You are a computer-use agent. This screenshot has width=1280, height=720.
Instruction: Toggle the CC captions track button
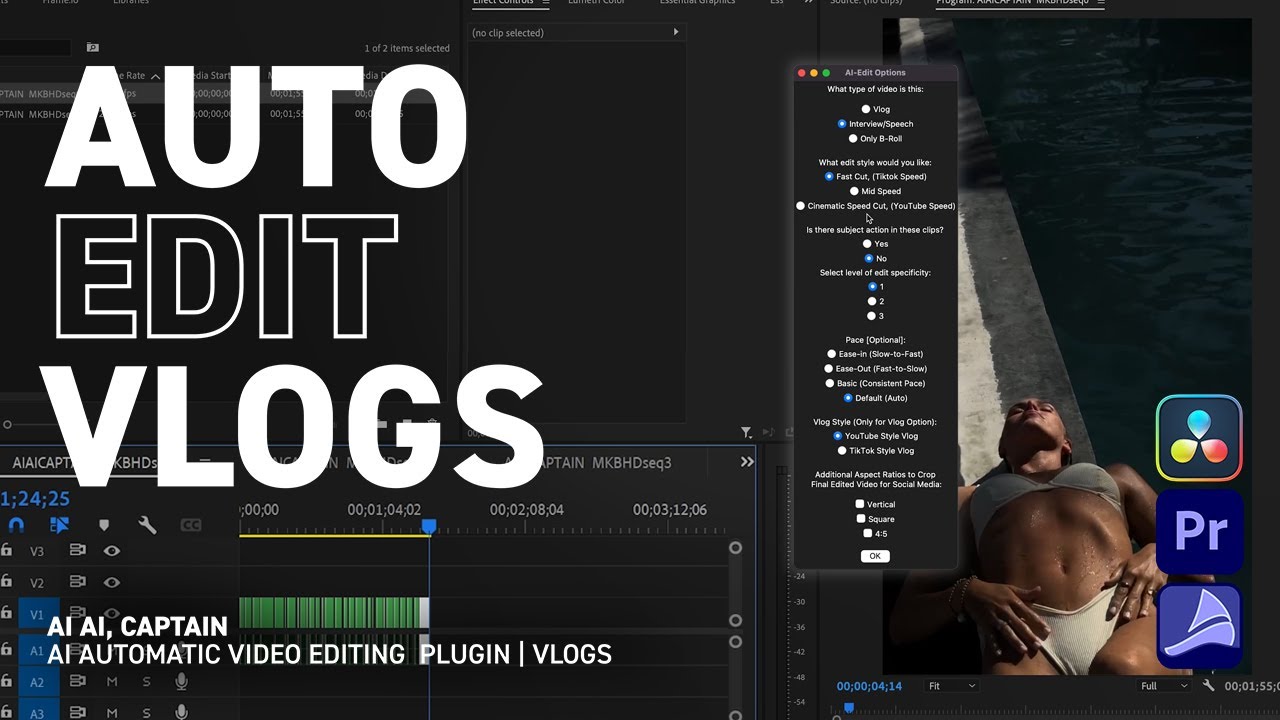tap(190, 525)
